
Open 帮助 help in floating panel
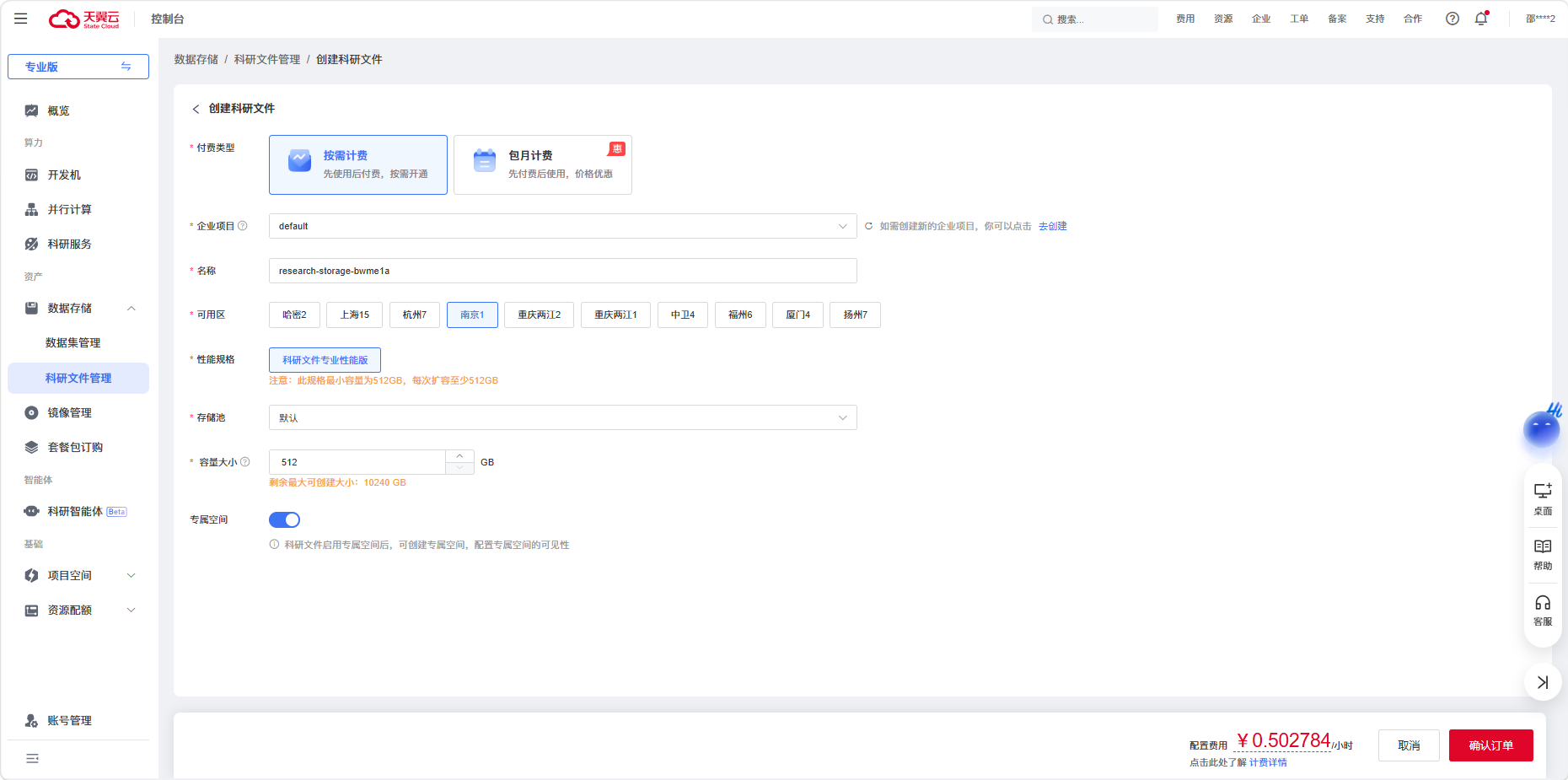click(x=1543, y=555)
